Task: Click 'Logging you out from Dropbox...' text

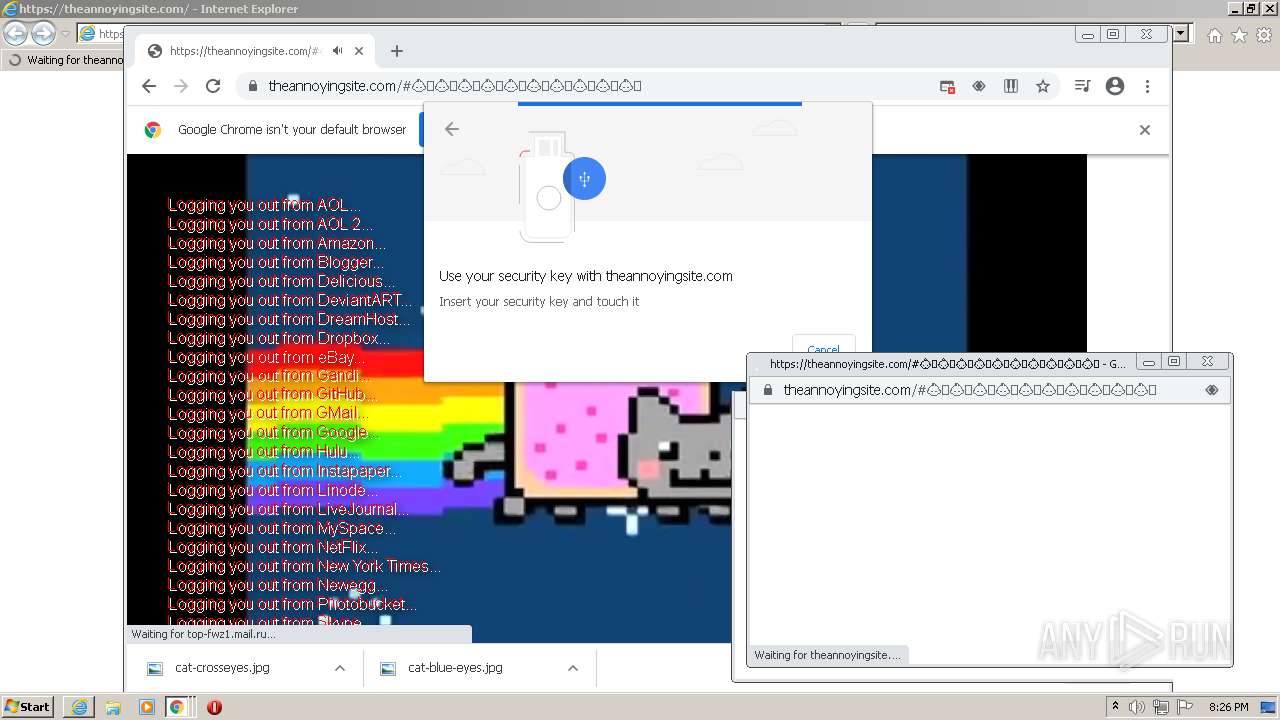Action: point(279,338)
